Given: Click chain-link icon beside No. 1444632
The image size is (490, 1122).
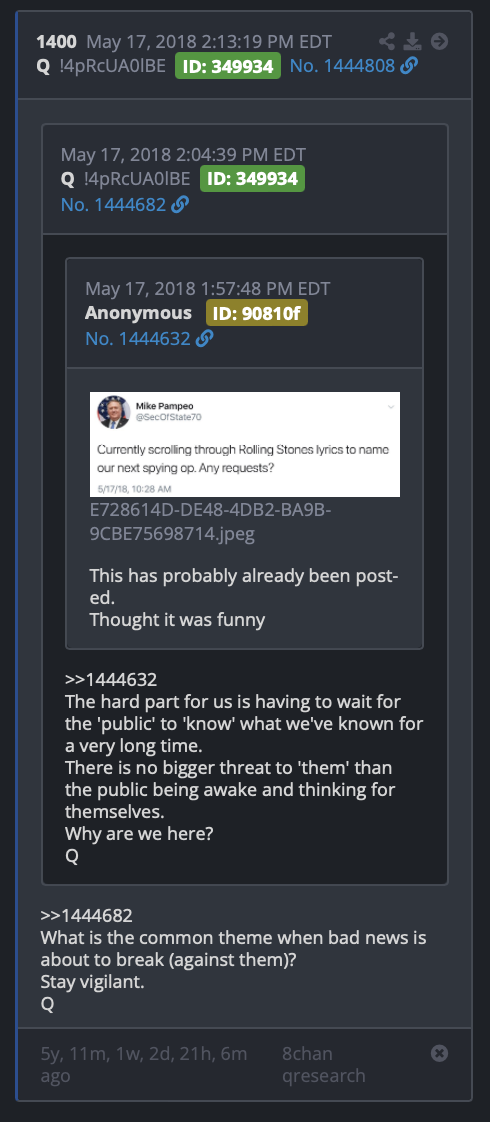Looking at the screenshot, I should pos(205,338).
